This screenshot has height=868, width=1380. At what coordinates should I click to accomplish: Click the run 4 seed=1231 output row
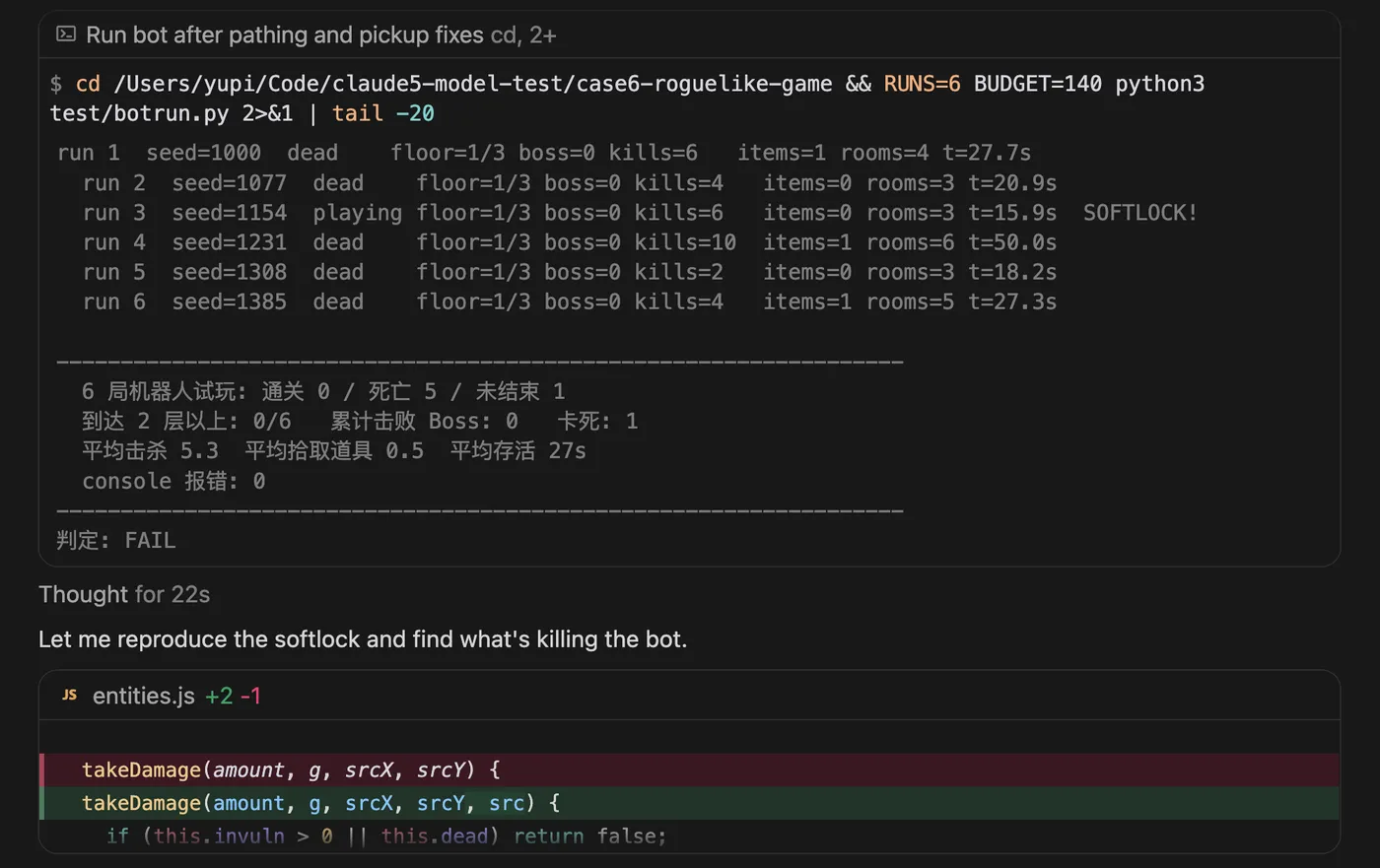pos(570,242)
